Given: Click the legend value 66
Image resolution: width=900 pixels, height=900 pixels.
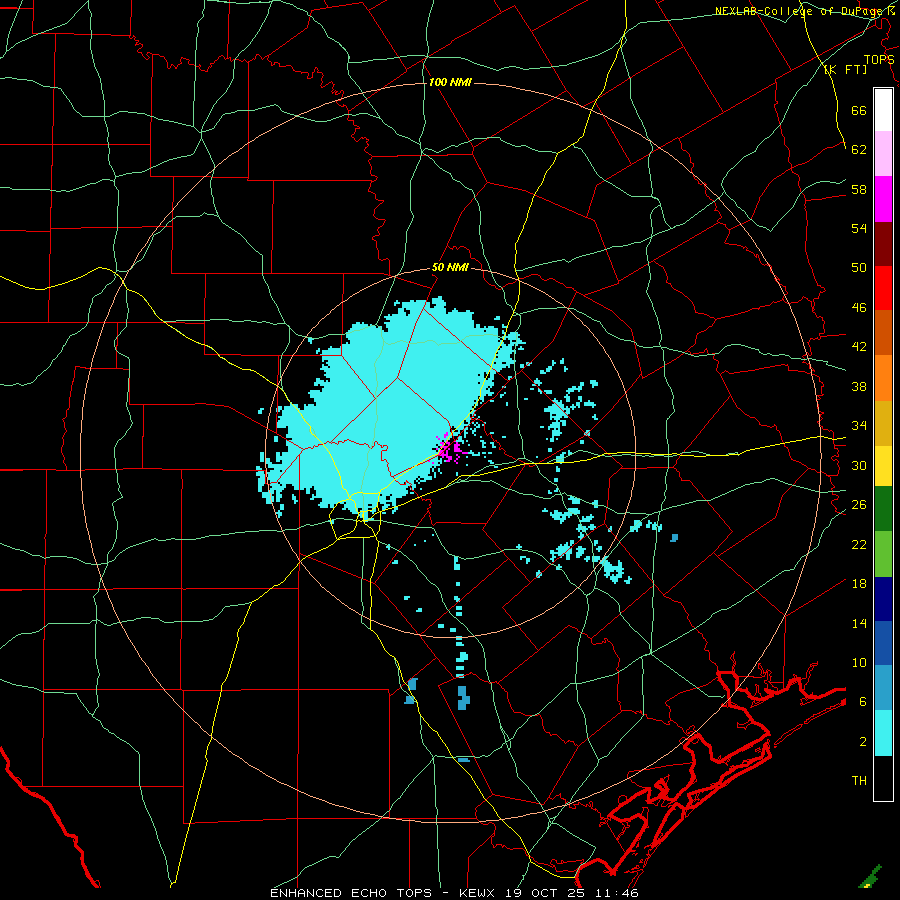Looking at the screenshot, I should 859,110.
